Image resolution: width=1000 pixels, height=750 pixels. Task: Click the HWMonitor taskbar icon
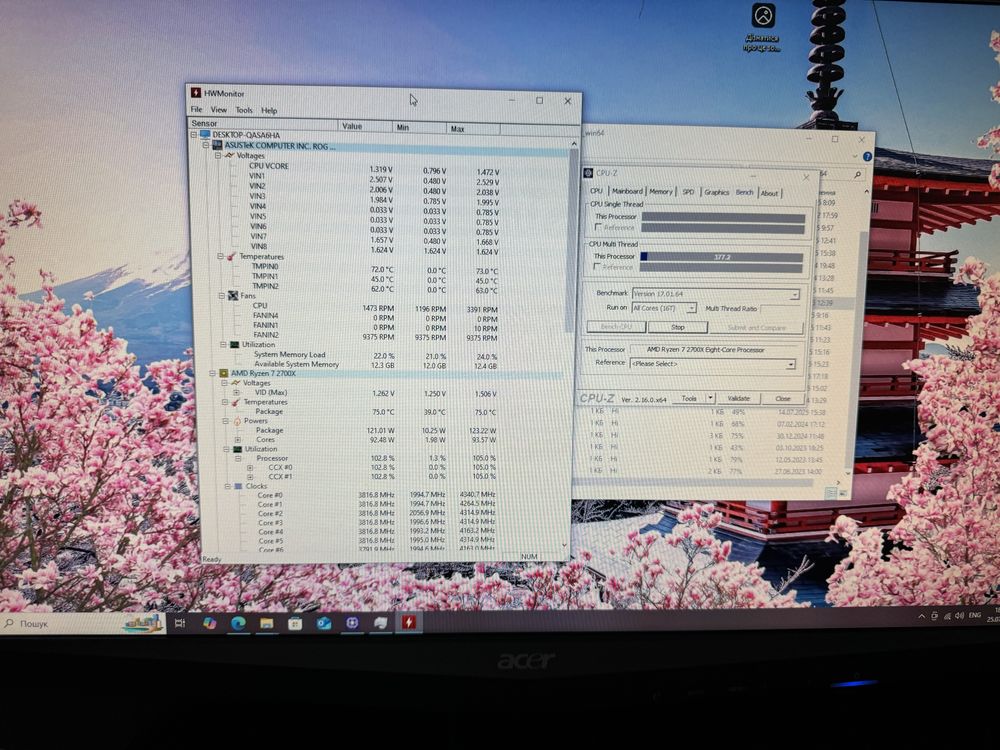(409, 622)
